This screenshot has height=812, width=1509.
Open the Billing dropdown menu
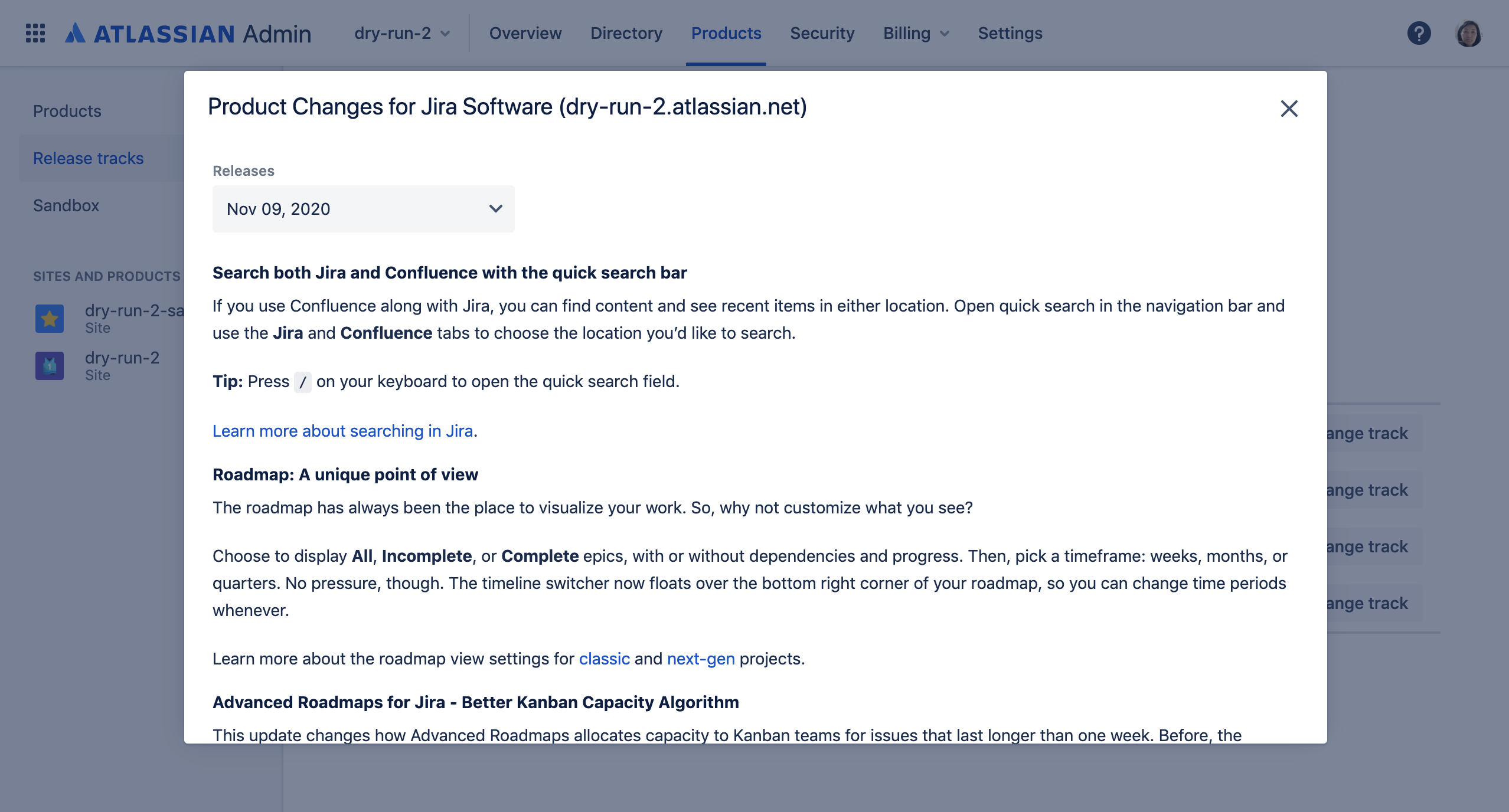coord(916,33)
